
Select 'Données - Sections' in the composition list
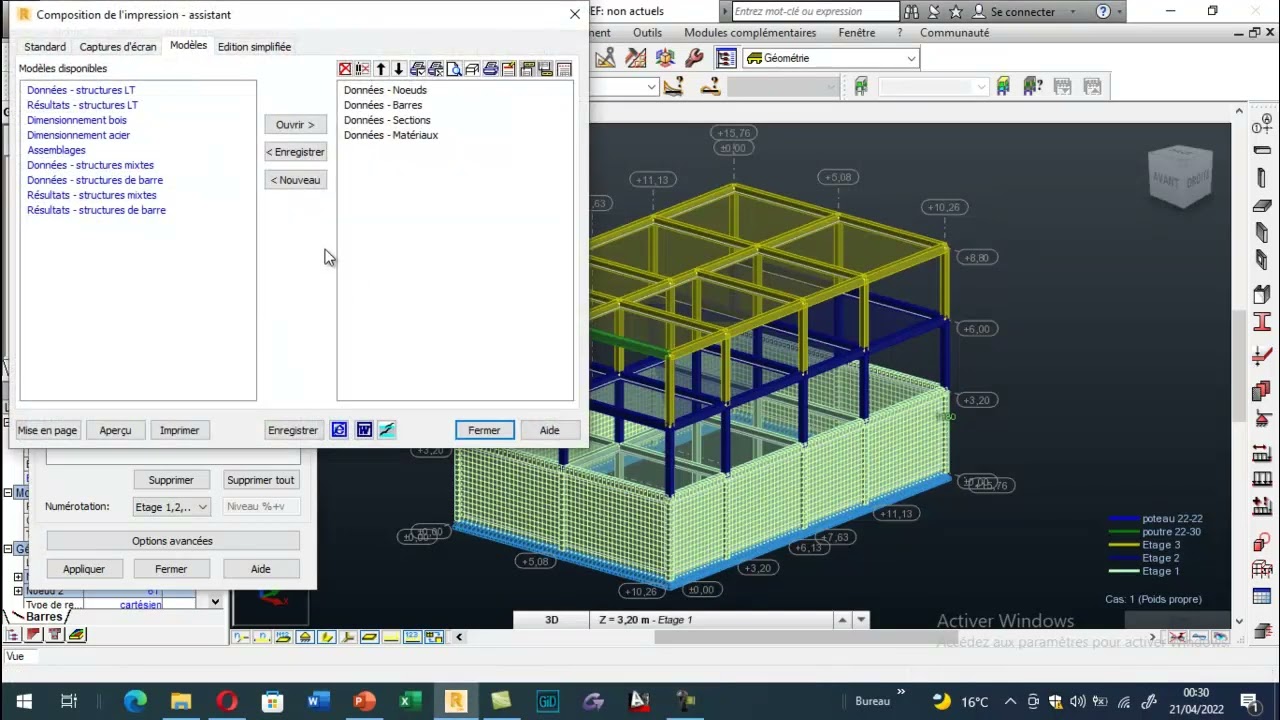coord(387,120)
